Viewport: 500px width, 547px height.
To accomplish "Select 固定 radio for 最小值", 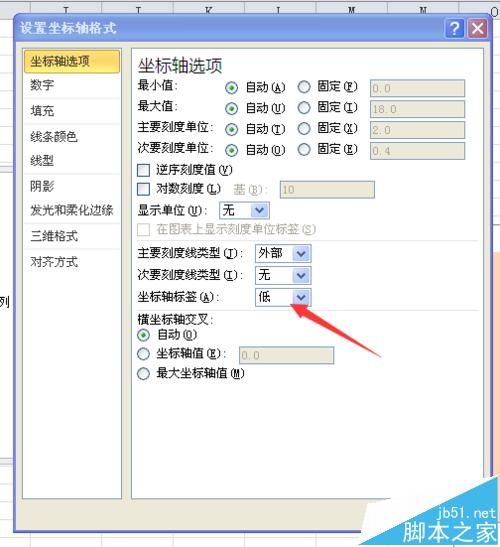I will coord(304,87).
